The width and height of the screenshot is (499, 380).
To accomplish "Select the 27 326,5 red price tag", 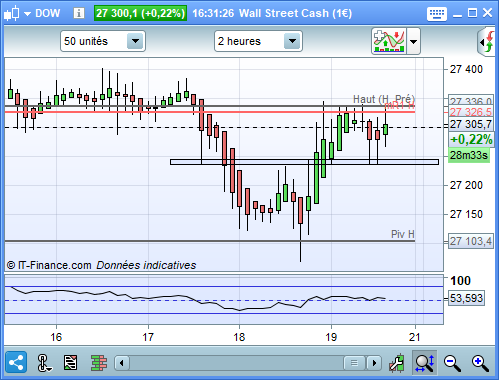I will (x=471, y=112).
